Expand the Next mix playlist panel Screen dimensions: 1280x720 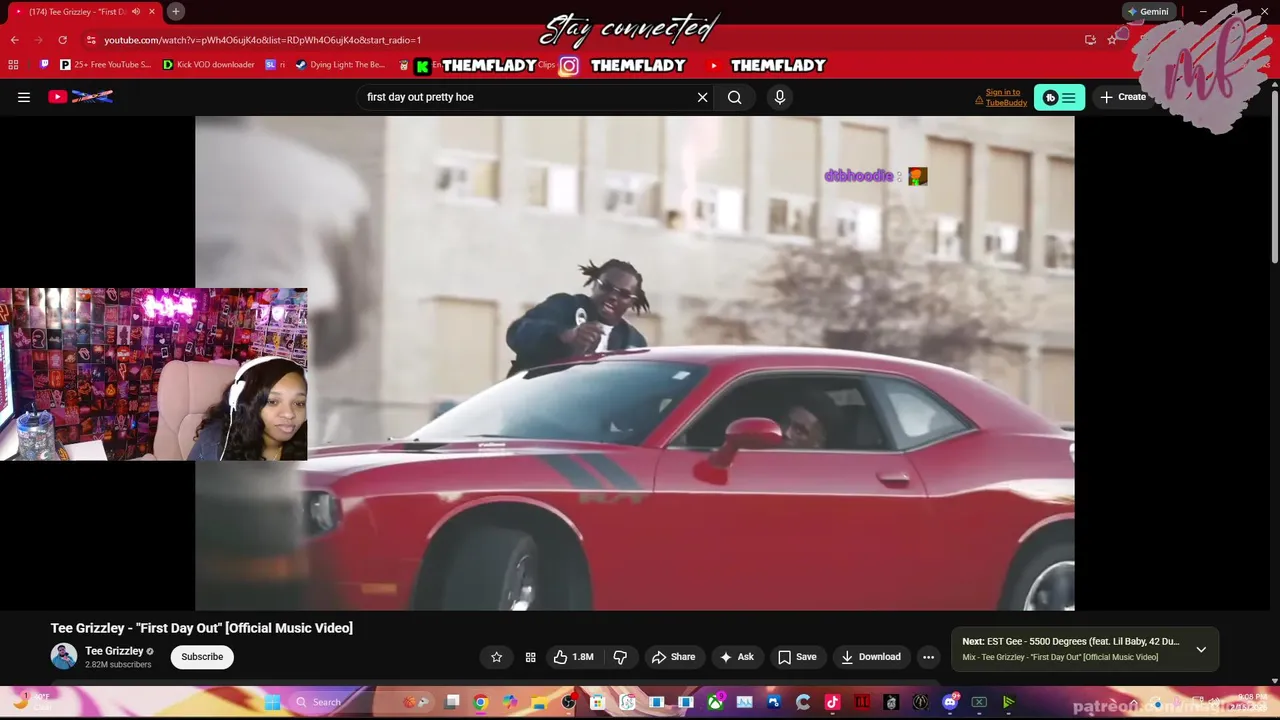click(x=1201, y=649)
